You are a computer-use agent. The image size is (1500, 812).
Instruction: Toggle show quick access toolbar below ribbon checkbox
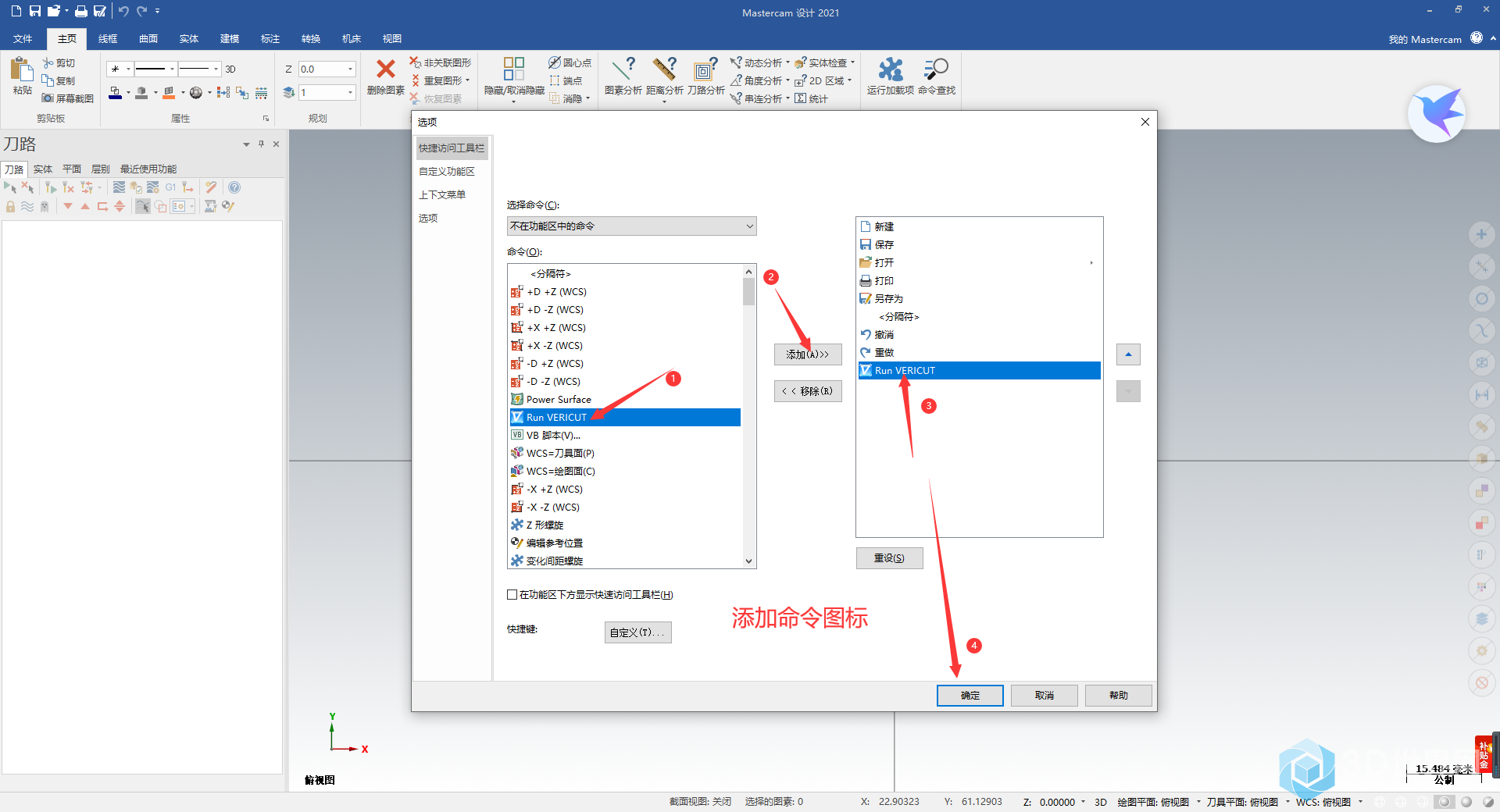point(512,595)
